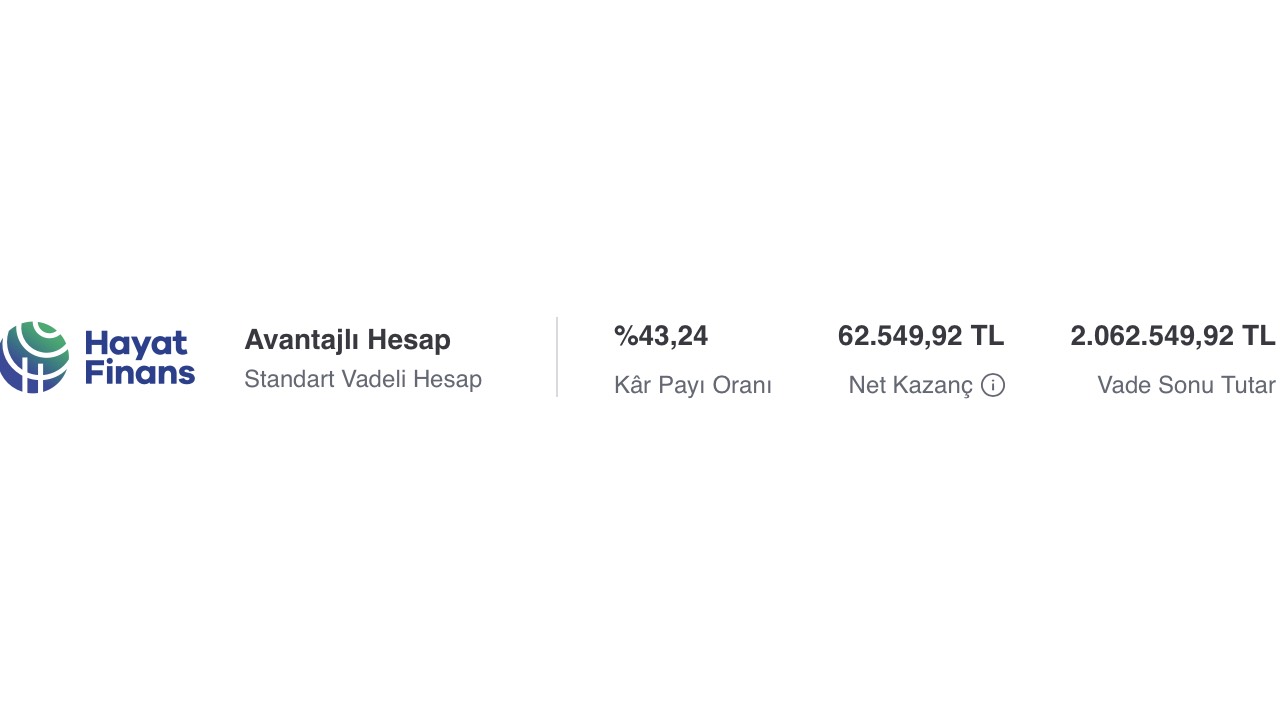This screenshot has width=1280, height=720.
Task: Open the Net Kazanç info icon
Action: click(993, 385)
